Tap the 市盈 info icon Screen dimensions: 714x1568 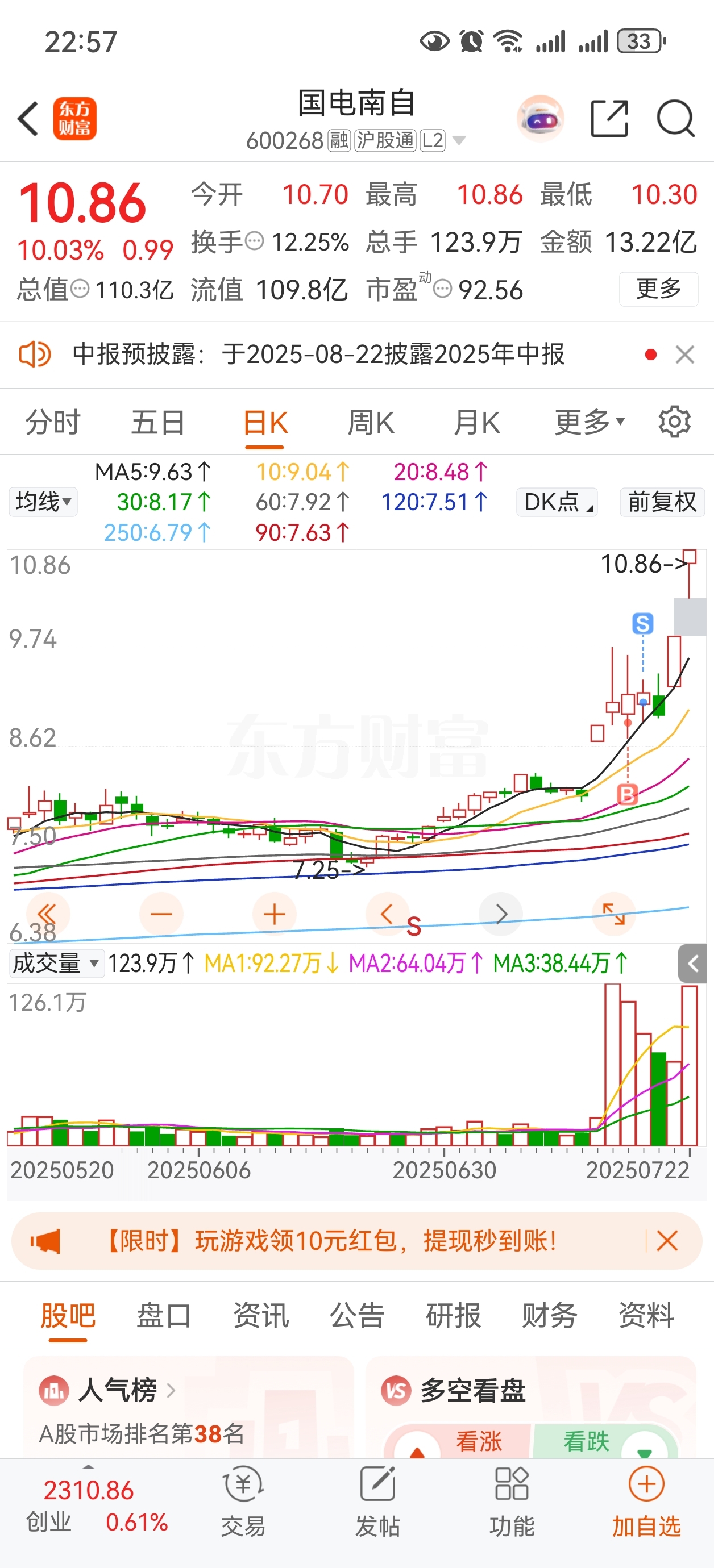[443, 289]
